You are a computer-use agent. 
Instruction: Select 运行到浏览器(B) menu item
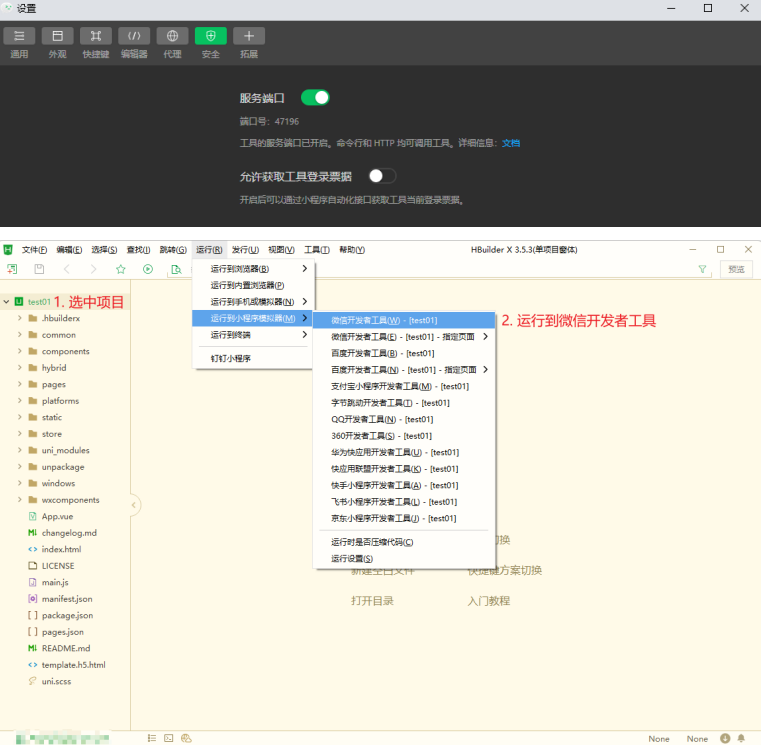point(252,269)
